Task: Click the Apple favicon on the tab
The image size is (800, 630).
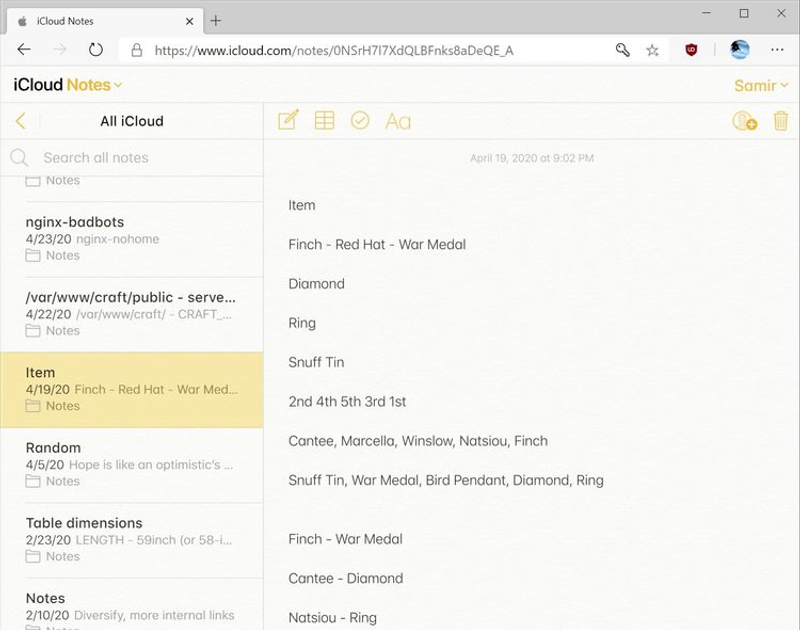Action: [22, 21]
